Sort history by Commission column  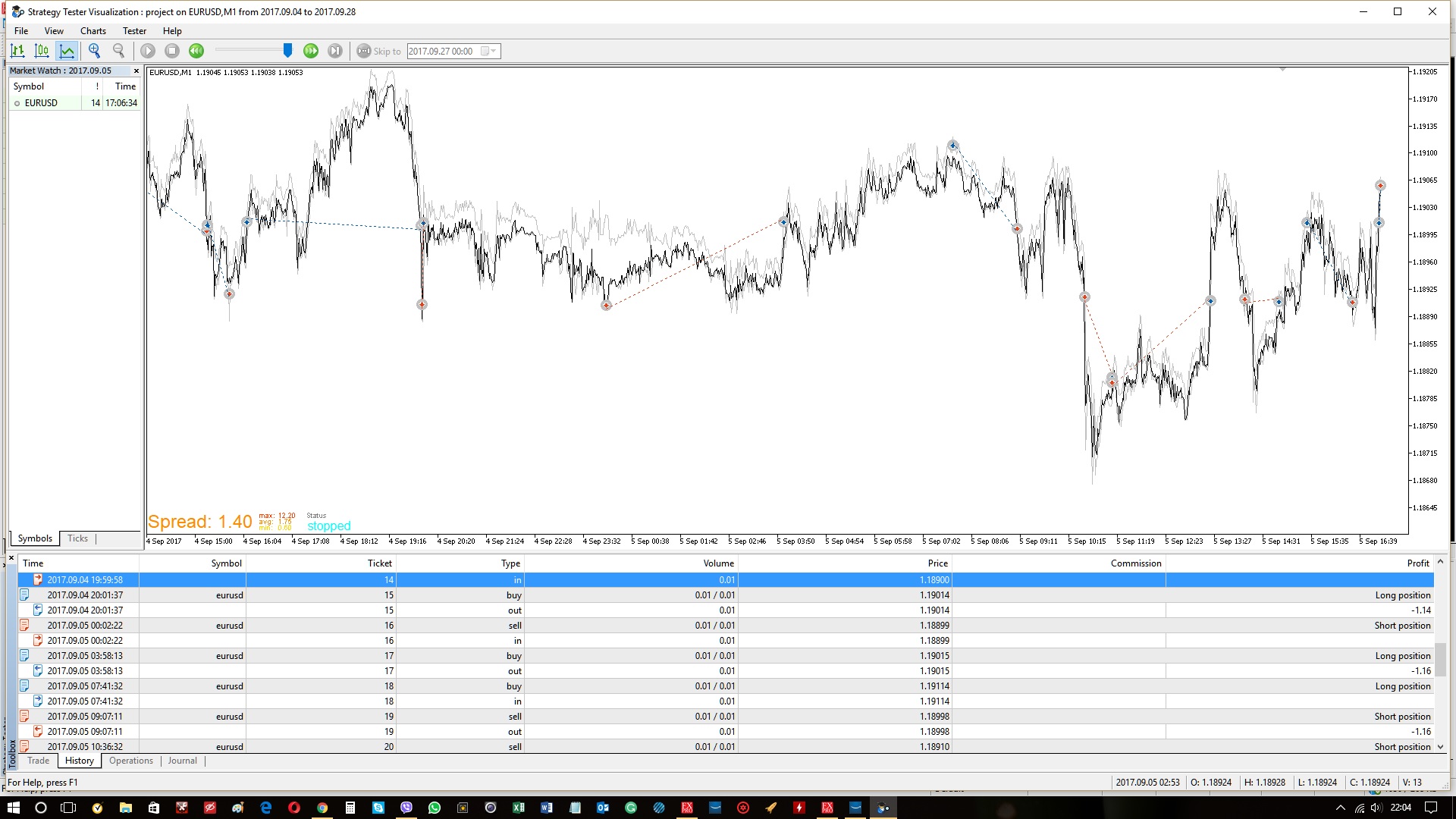[x=1059, y=563]
